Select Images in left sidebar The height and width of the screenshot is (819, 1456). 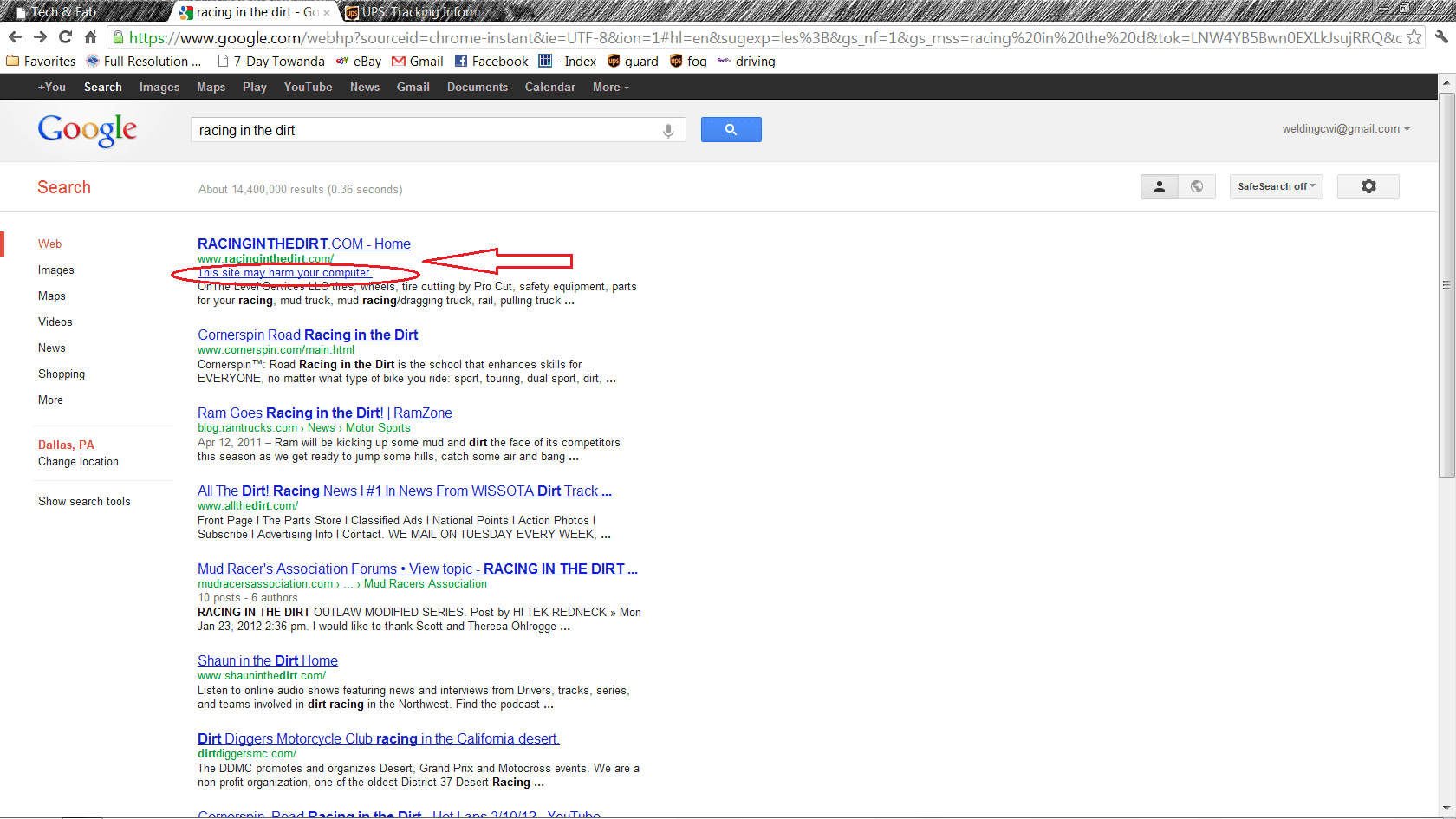pos(56,270)
